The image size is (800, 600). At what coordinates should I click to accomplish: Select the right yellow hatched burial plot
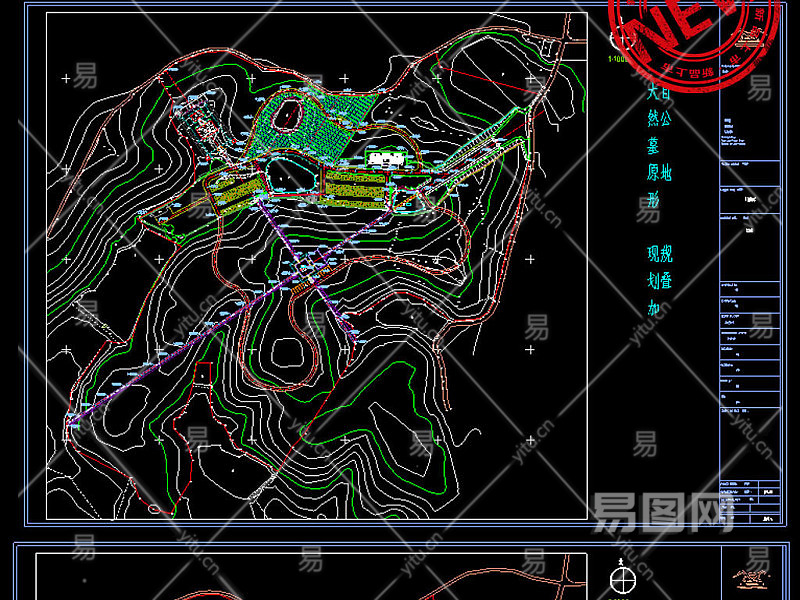point(356,189)
